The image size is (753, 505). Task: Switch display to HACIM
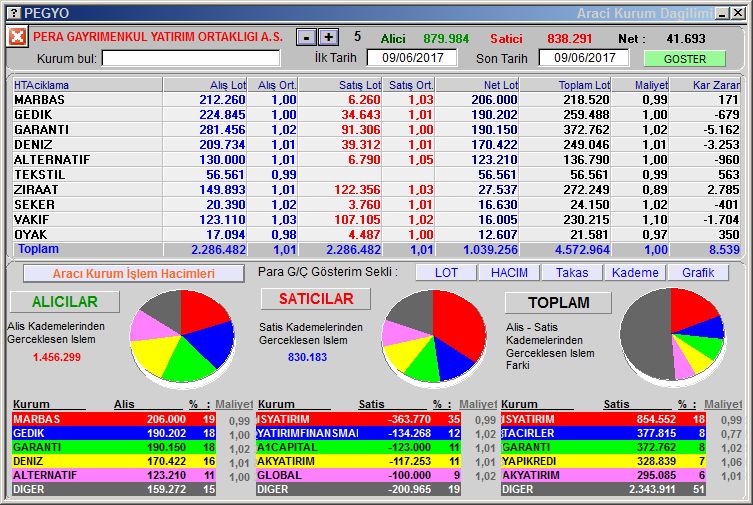[x=509, y=273]
